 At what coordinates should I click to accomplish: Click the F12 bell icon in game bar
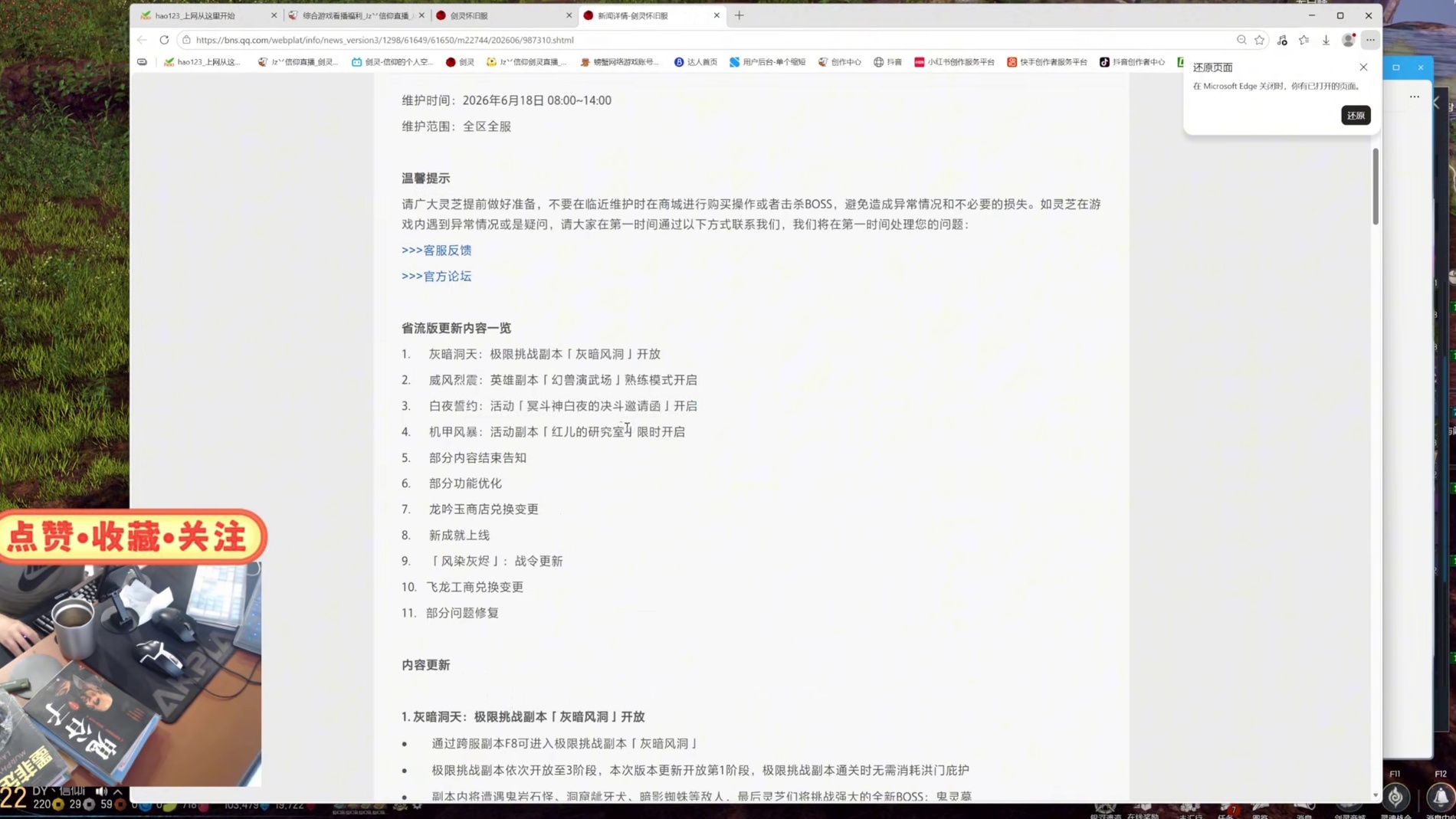(1441, 798)
